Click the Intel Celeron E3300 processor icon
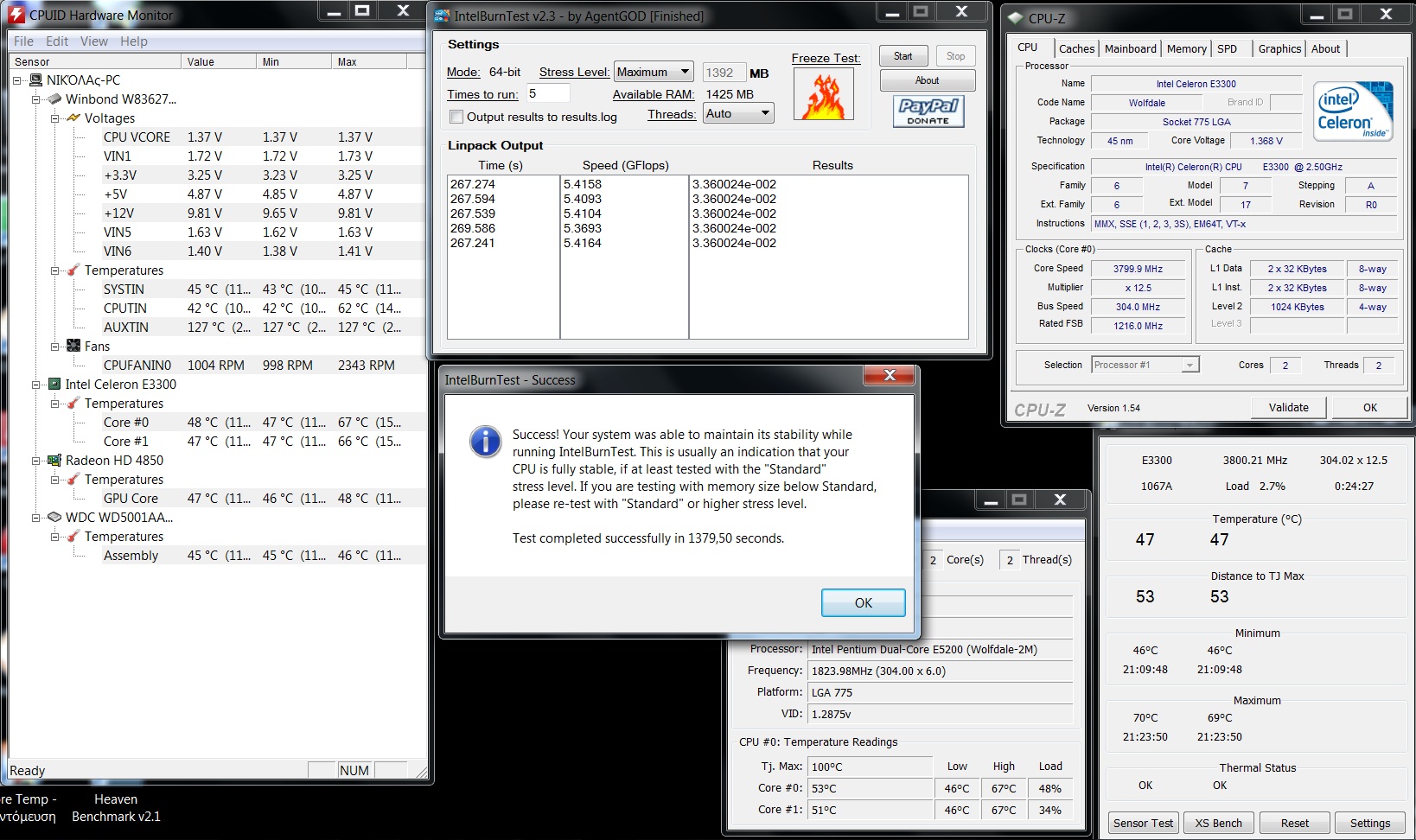The width and height of the screenshot is (1416, 840). coord(54,385)
